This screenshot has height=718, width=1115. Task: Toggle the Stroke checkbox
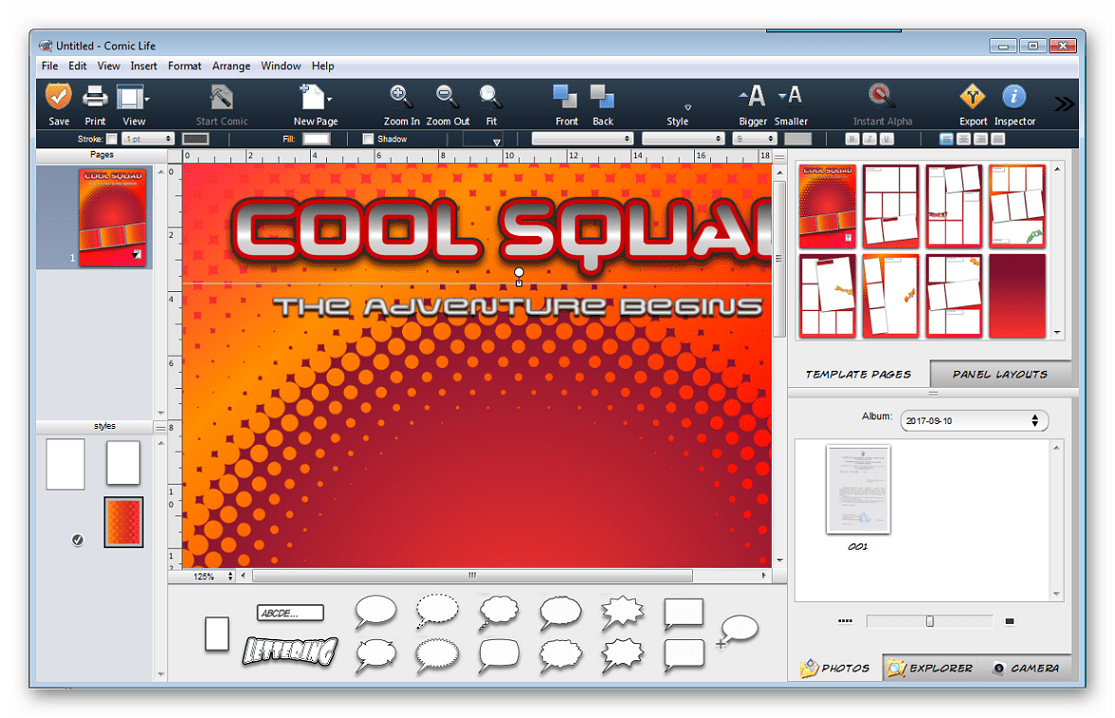click(112, 139)
